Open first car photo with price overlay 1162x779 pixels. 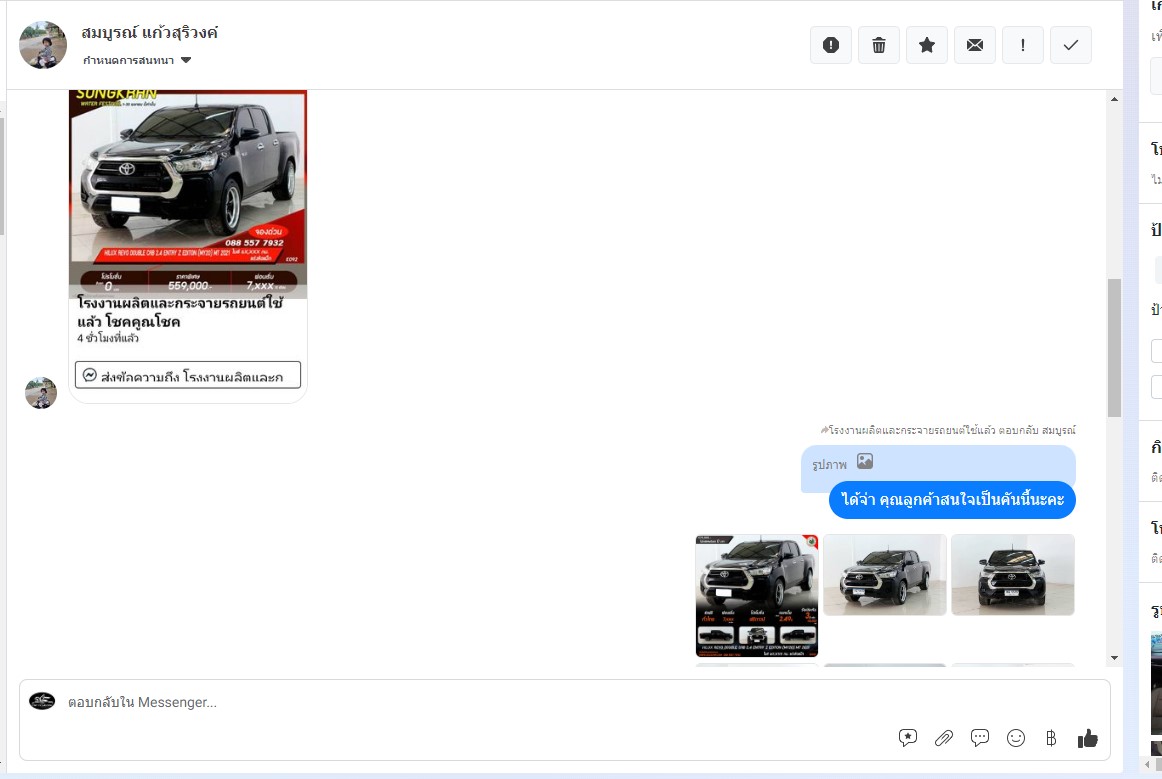click(x=757, y=596)
